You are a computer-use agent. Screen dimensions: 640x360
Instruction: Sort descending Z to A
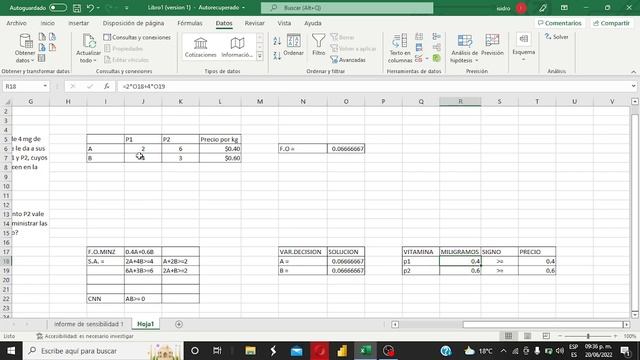click(x=277, y=56)
